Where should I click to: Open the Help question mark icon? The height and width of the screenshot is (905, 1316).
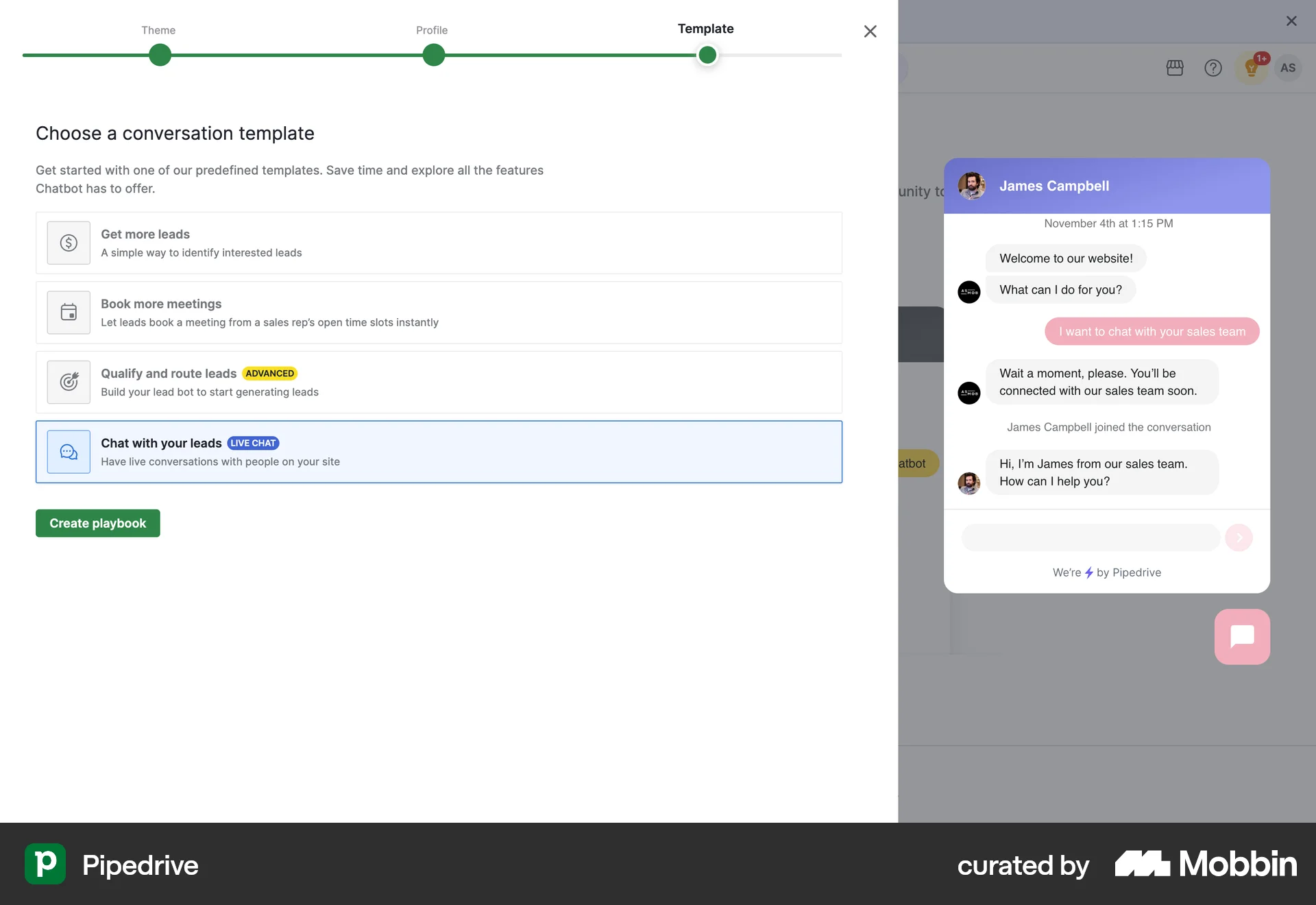[x=1213, y=68]
